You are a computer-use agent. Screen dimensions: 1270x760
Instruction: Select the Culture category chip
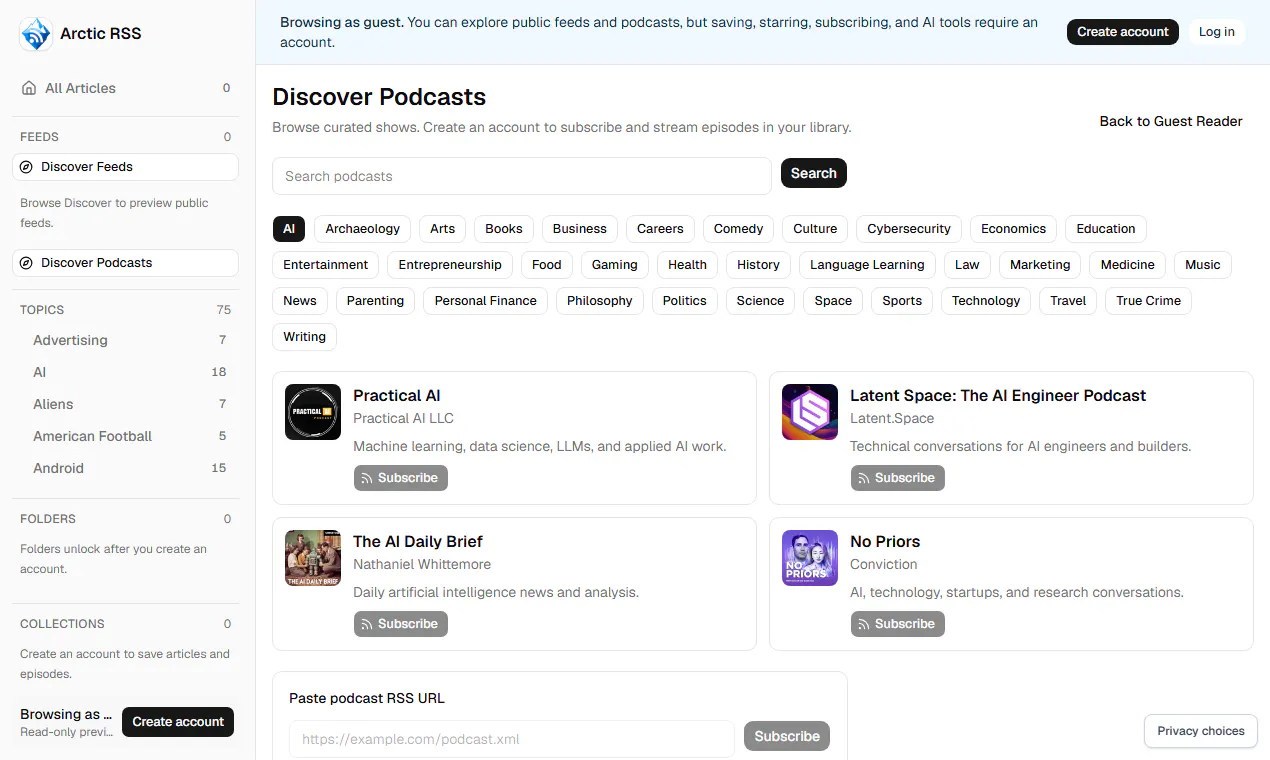point(815,229)
